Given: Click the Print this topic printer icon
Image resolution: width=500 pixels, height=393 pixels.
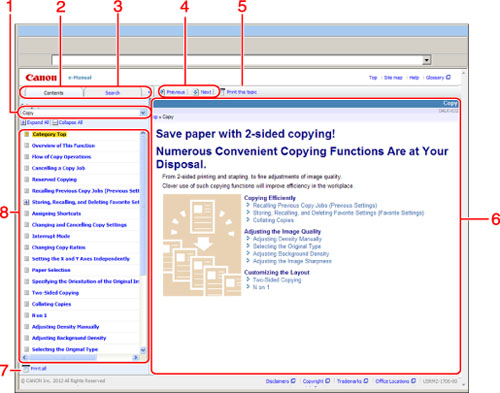Looking at the screenshot, I should 223,92.
